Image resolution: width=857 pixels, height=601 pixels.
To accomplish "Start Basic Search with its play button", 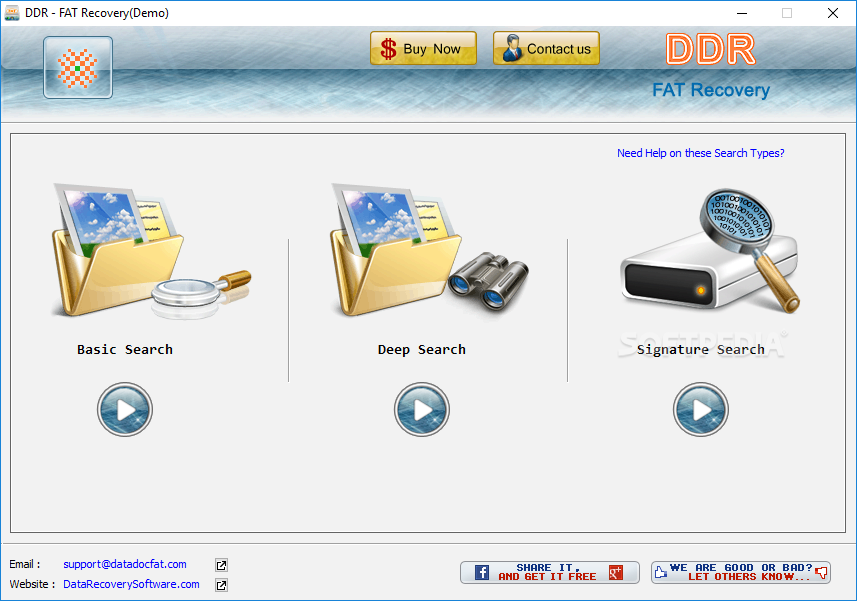I will (x=125, y=409).
